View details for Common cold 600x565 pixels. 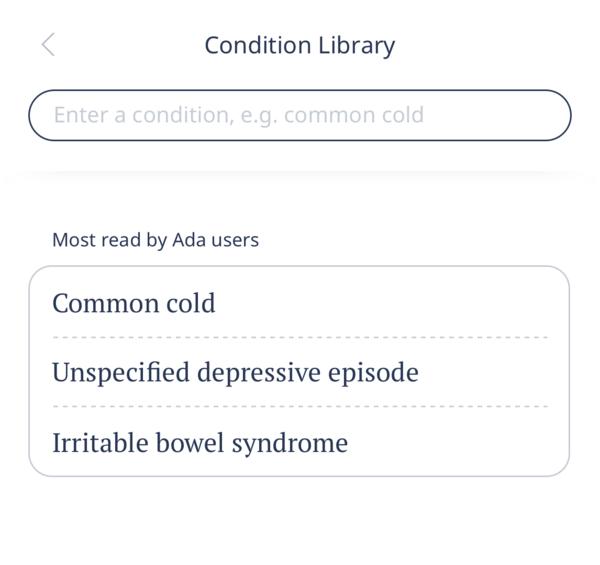134,303
